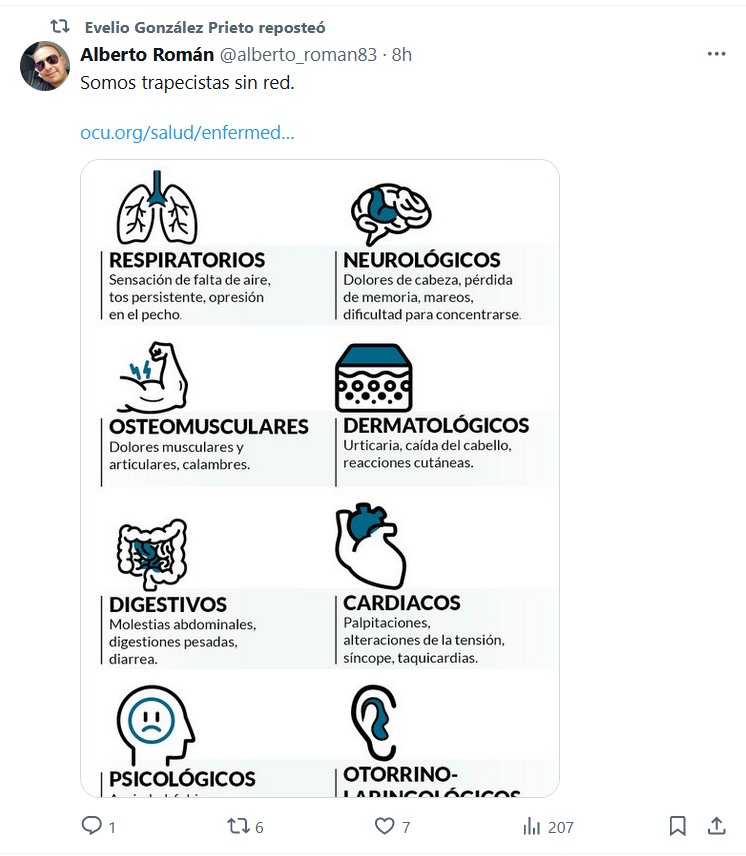View tweet analytics bar chart icon
Image resolution: width=746 pixels, height=856 pixels.
tap(532, 826)
